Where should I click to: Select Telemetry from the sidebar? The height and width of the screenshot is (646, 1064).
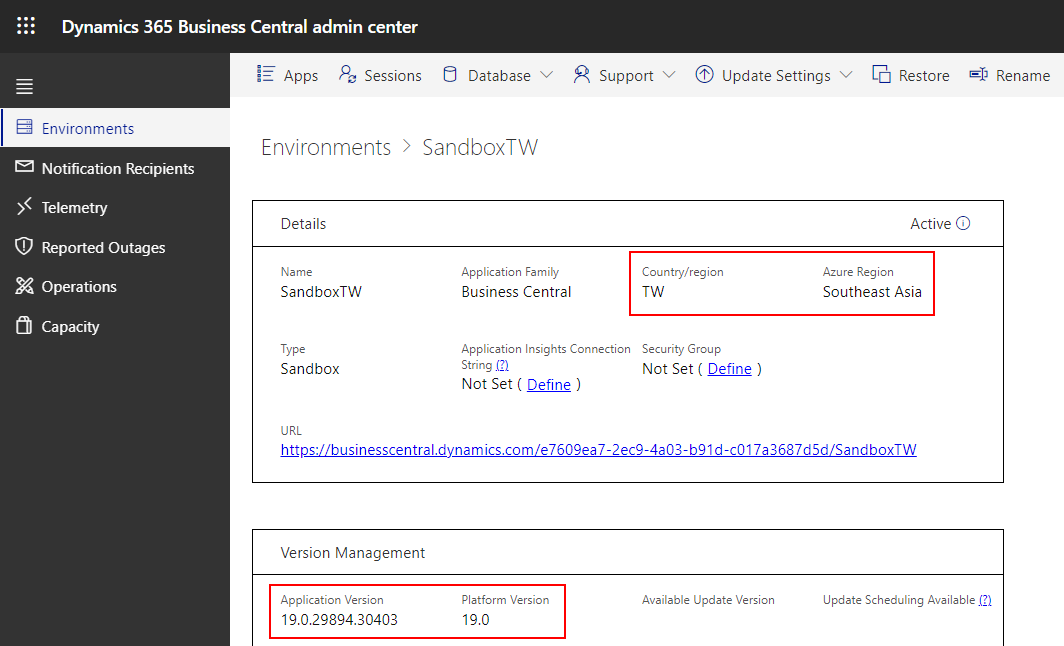point(75,207)
